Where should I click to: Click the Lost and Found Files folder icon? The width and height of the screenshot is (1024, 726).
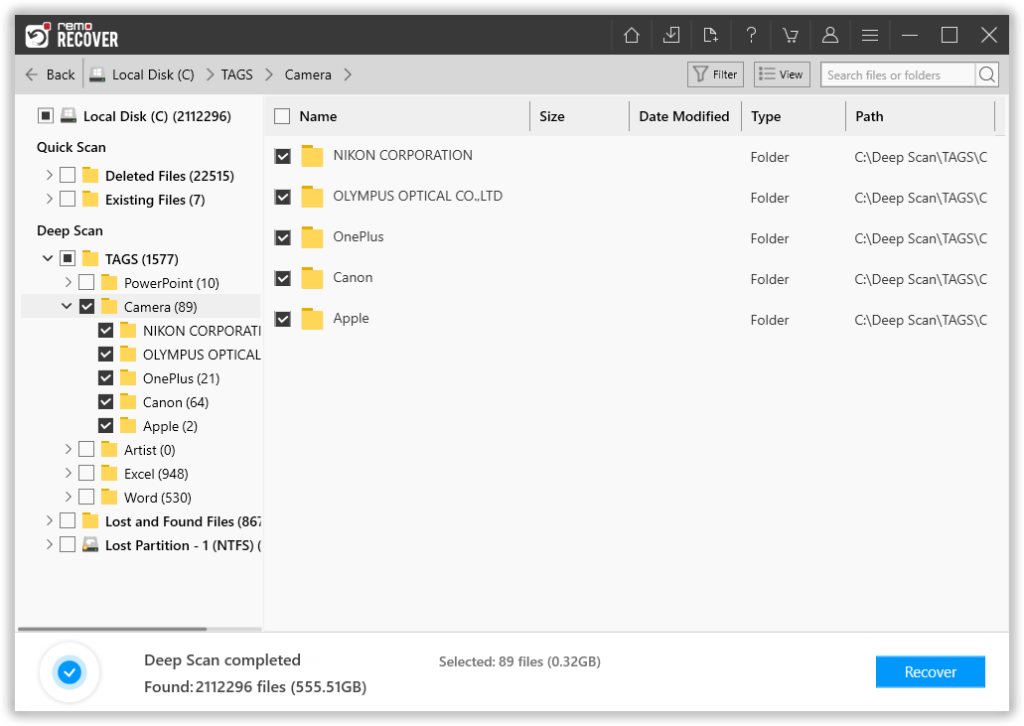pyautogui.click(x=90, y=521)
